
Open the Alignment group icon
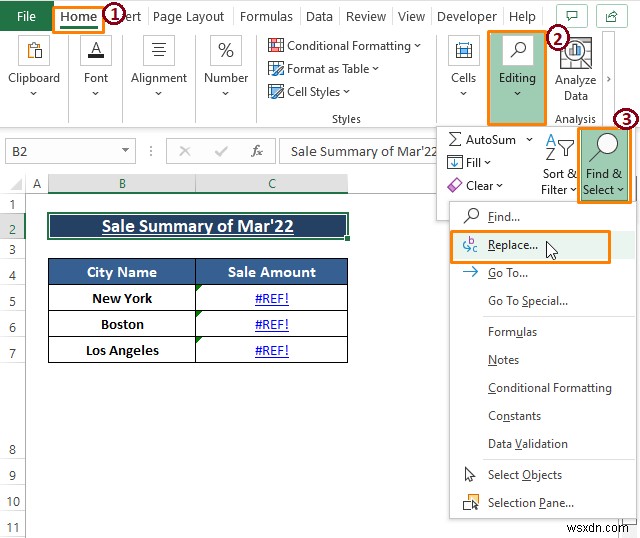click(159, 51)
